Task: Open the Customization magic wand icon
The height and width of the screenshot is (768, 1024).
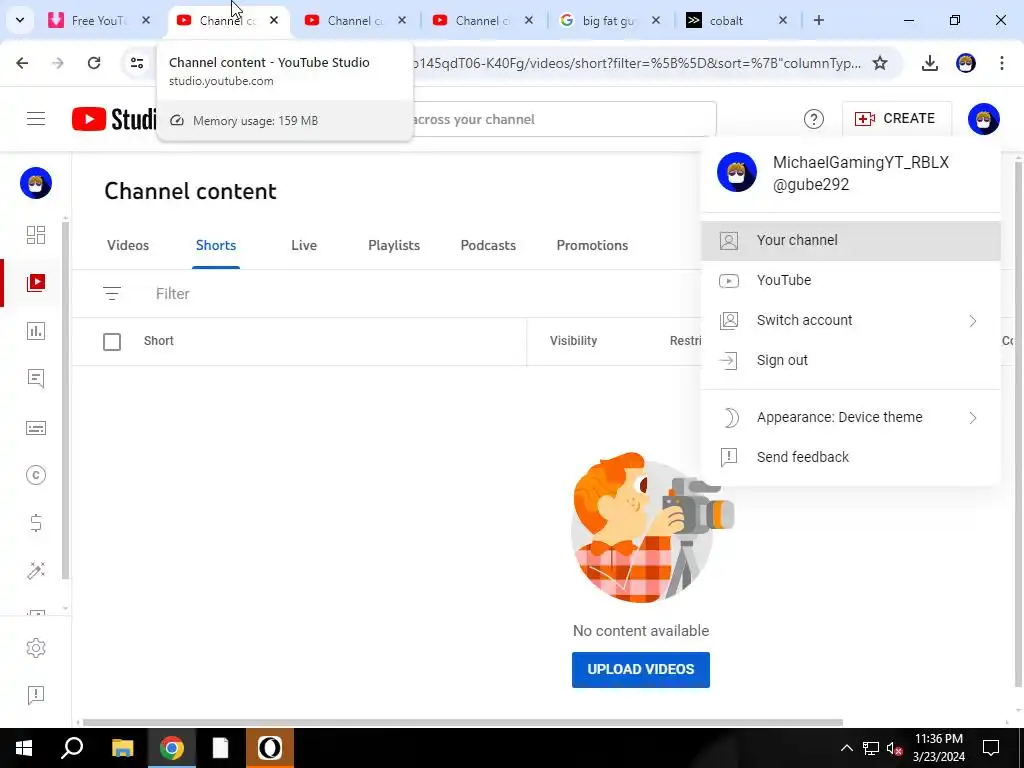Action: click(x=36, y=570)
